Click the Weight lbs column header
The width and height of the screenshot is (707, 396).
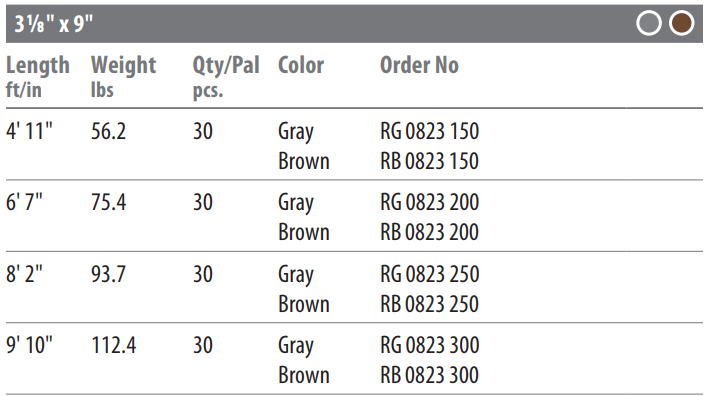click(x=124, y=77)
